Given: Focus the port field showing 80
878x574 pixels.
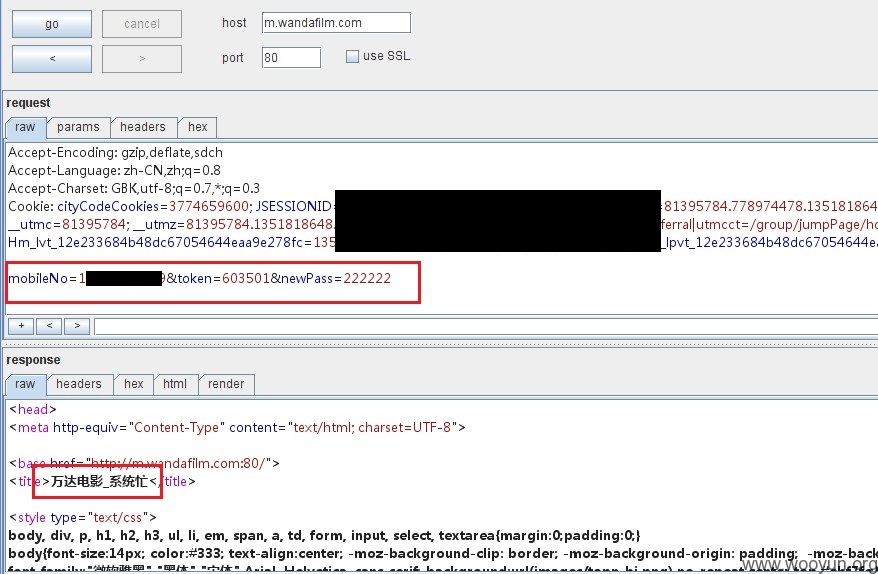Looking at the screenshot, I should coord(291,58).
